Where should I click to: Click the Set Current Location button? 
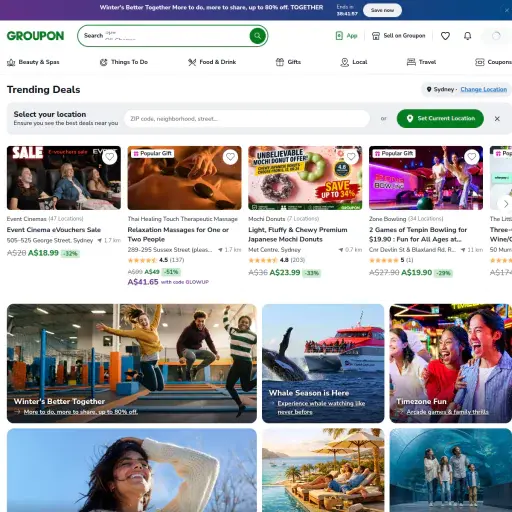[440, 118]
